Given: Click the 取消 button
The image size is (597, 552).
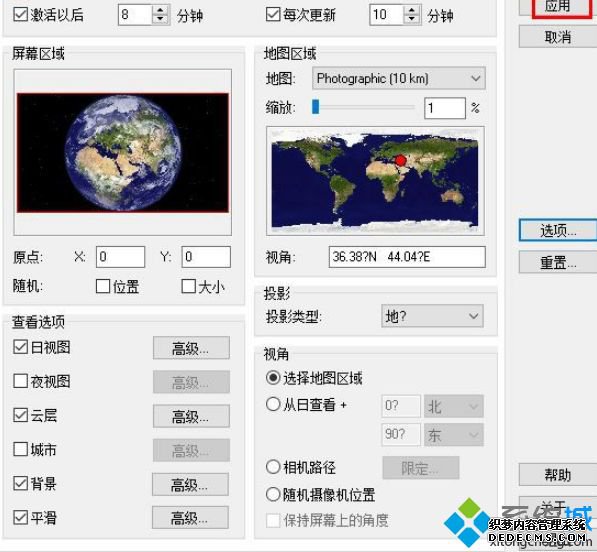Looking at the screenshot, I should pos(558,37).
